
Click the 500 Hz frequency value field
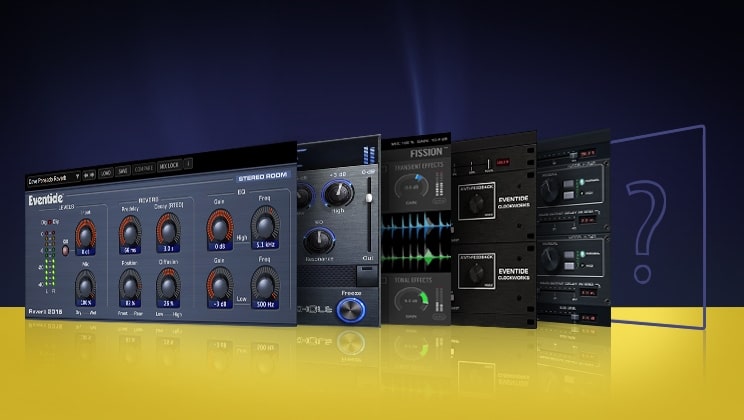(266, 304)
